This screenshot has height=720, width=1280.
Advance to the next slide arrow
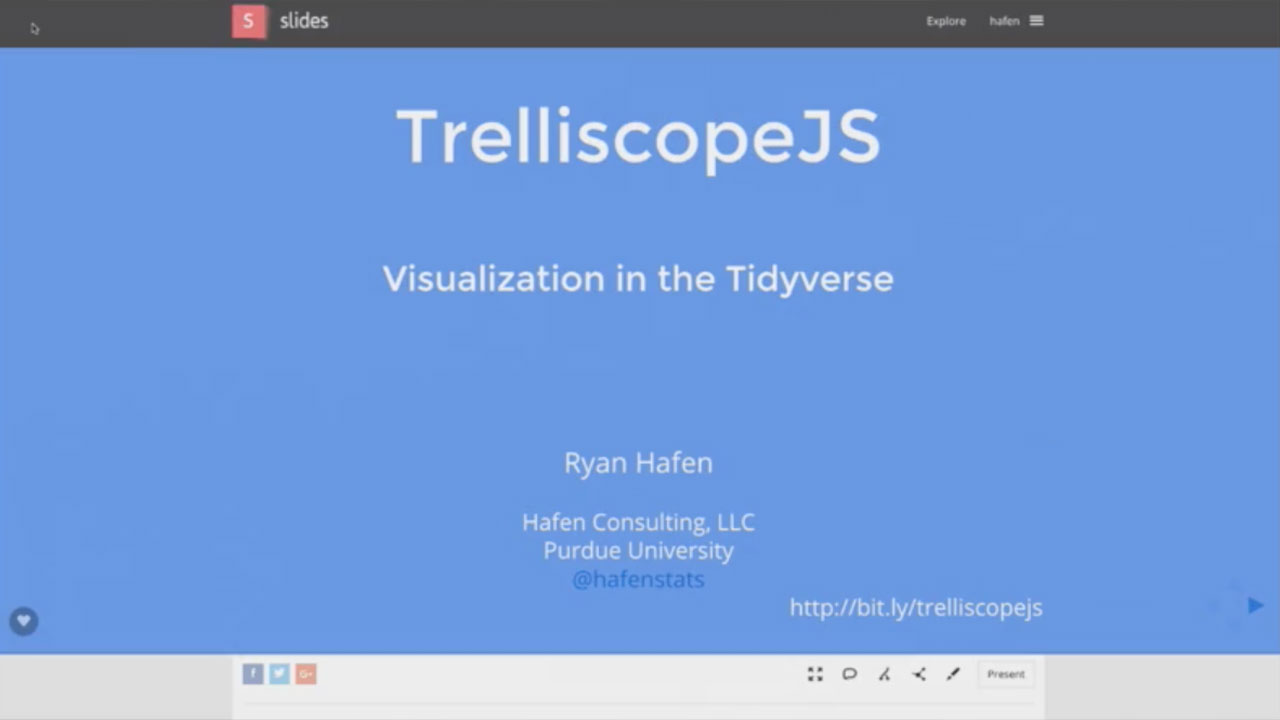coord(1255,605)
